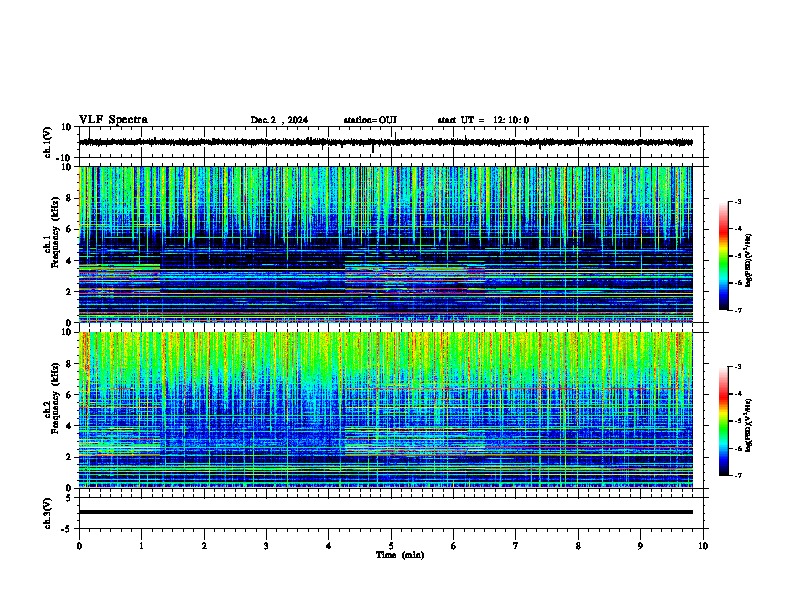Click the "start UT = 12:10:0" header text

(483, 120)
